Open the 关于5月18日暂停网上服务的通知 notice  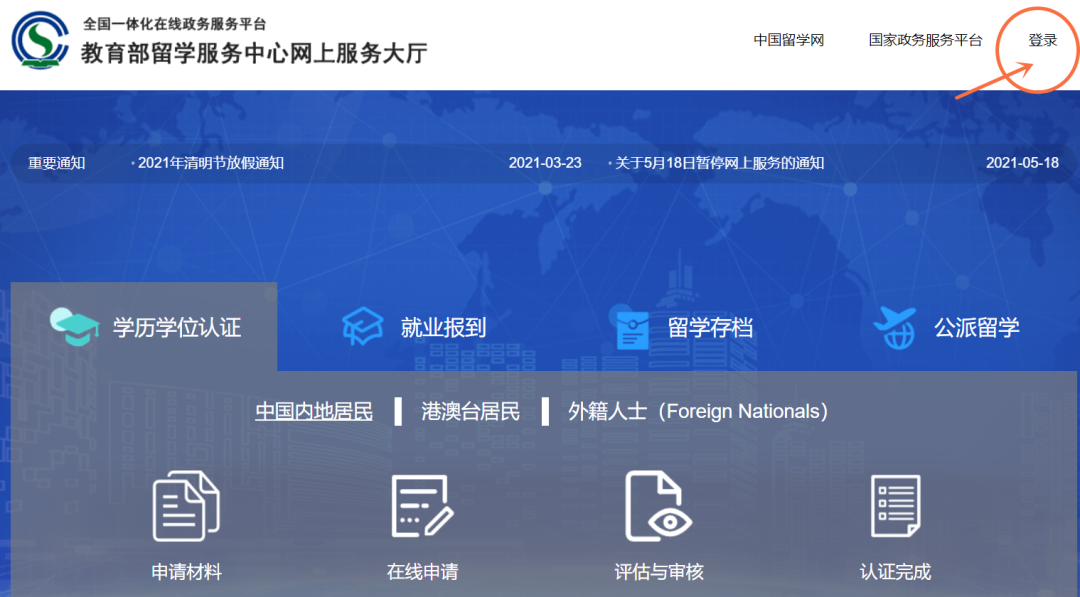coord(720,162)
